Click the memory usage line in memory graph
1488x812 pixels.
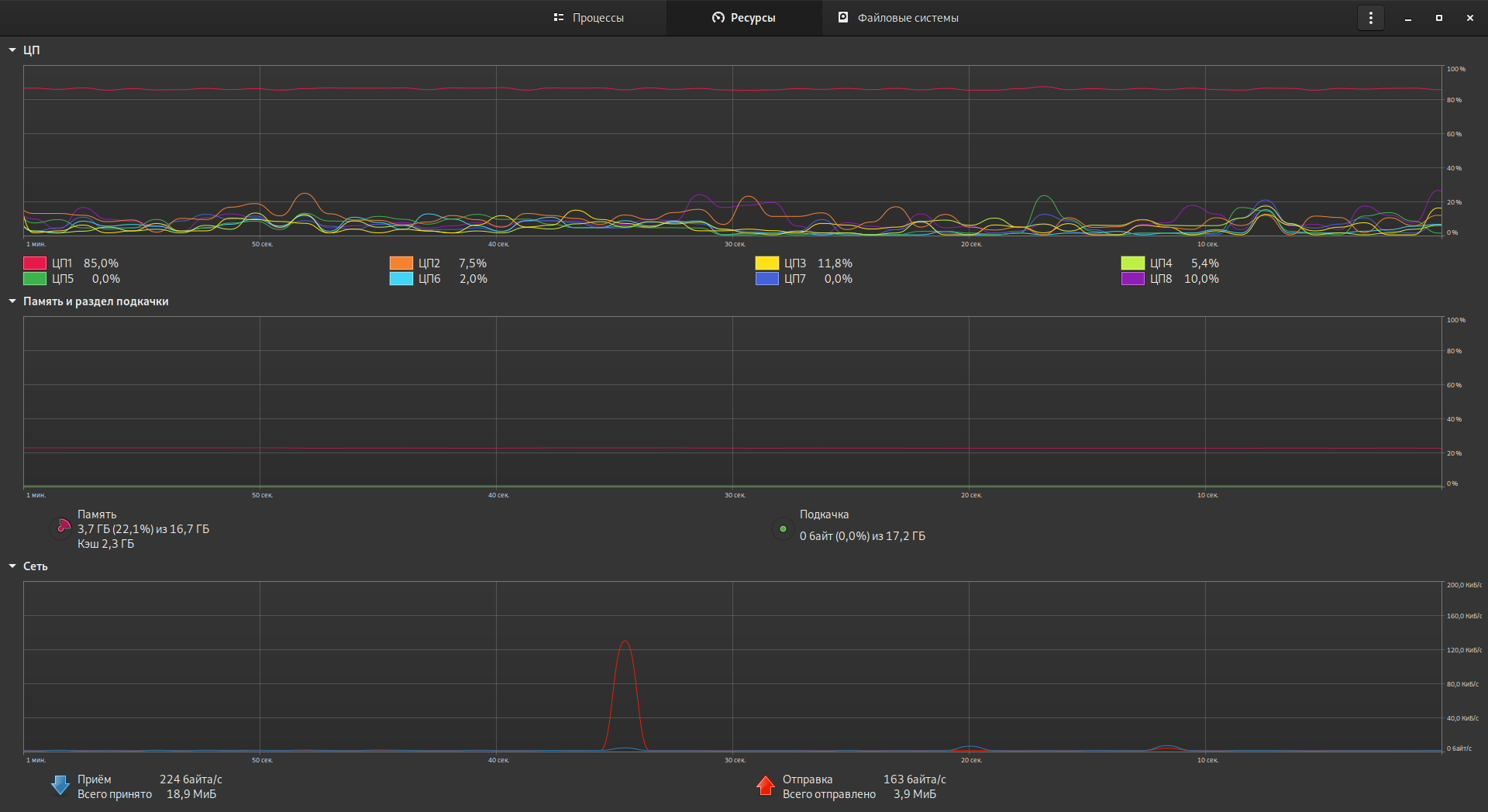point(732,449)
